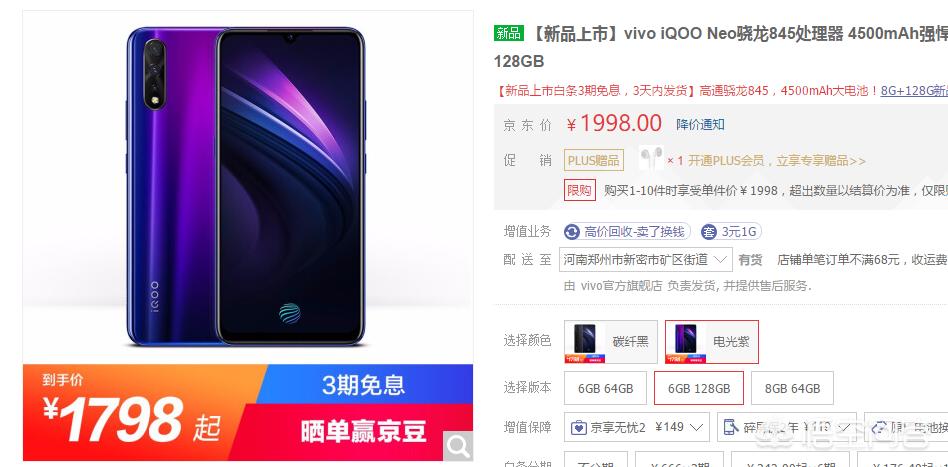
Task: Click the main iQOO Neo product image
Action: tap(248, 188)
